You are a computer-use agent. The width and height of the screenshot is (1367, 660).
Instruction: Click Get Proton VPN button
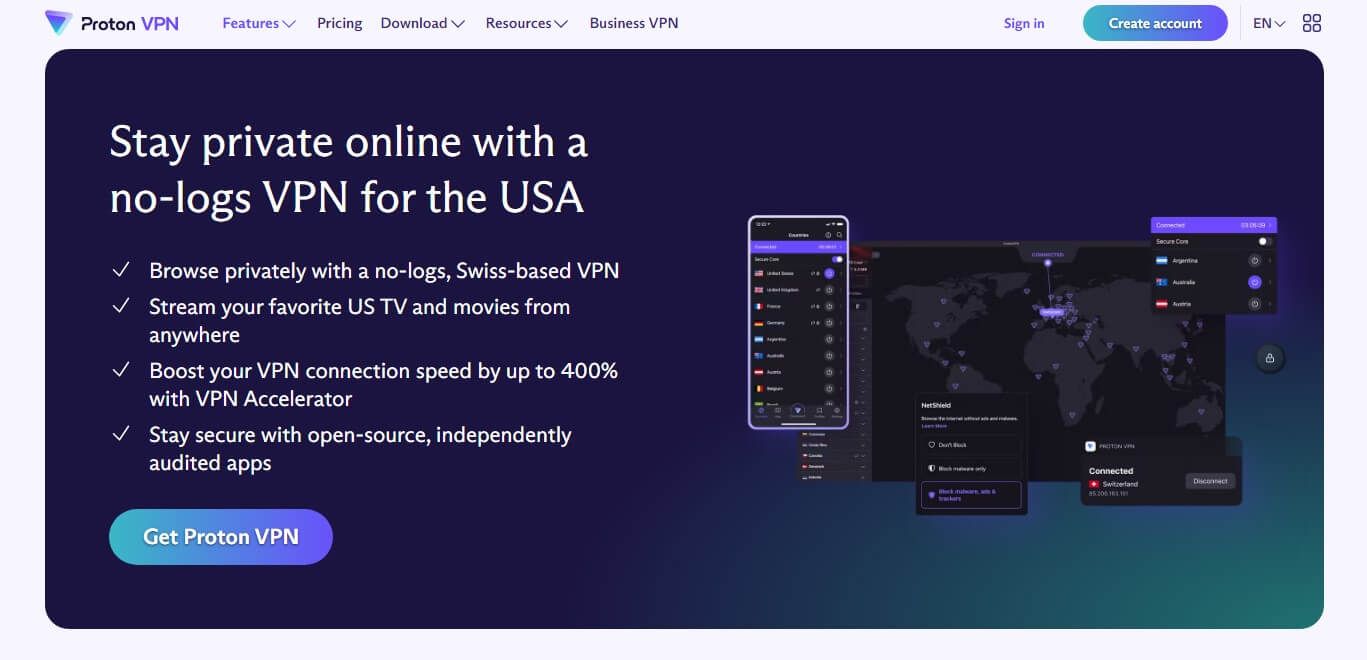[x=221, y=536]
